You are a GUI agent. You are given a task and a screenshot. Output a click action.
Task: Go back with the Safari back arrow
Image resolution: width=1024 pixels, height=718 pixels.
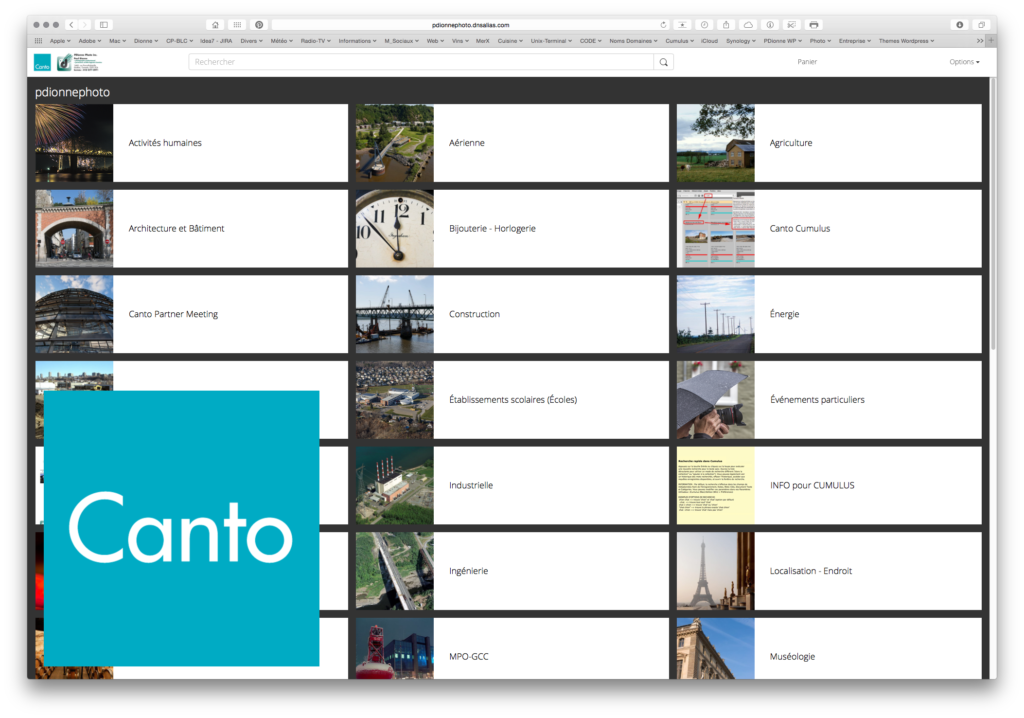[x=71, y=25]
